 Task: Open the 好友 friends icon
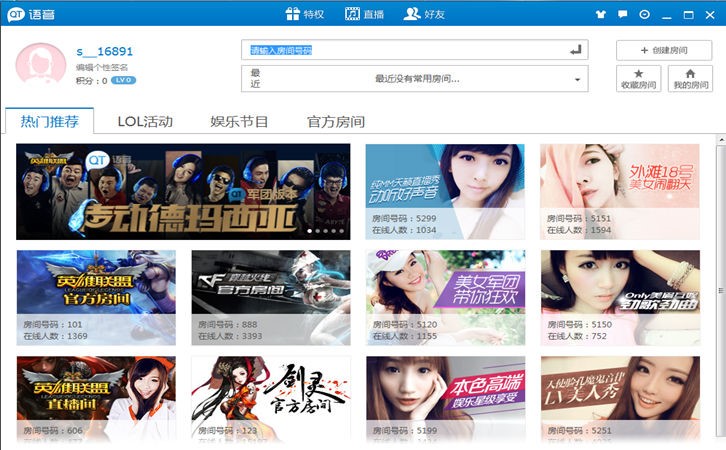pyautogui.click(x=411, y=14)
